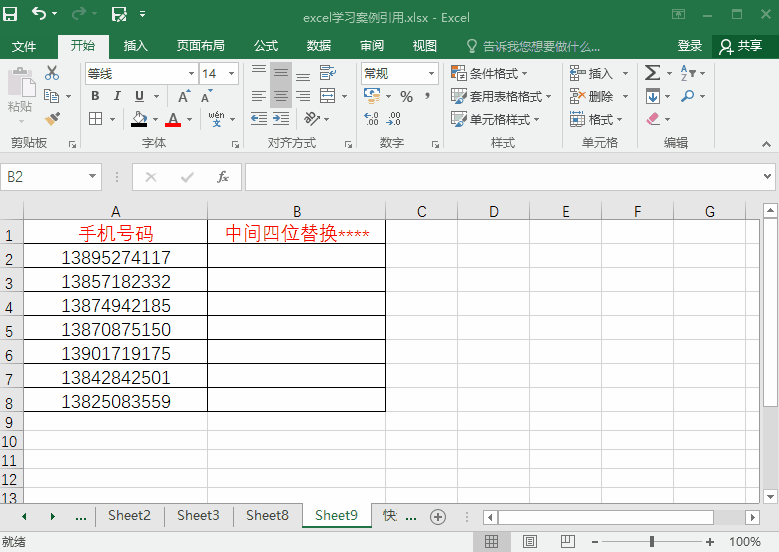
Task: Toggle Italic formatting
Action: (x=117, y=96)
